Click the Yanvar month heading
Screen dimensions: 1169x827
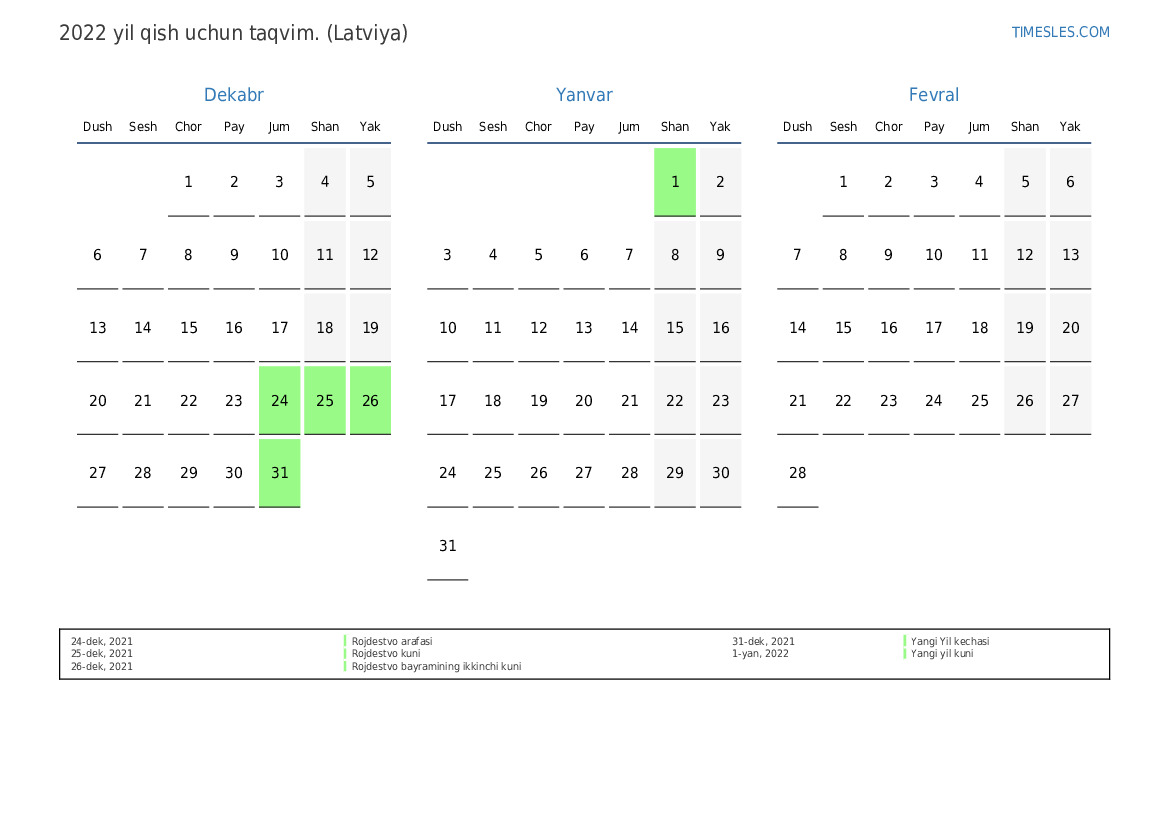tap(584, 95)
